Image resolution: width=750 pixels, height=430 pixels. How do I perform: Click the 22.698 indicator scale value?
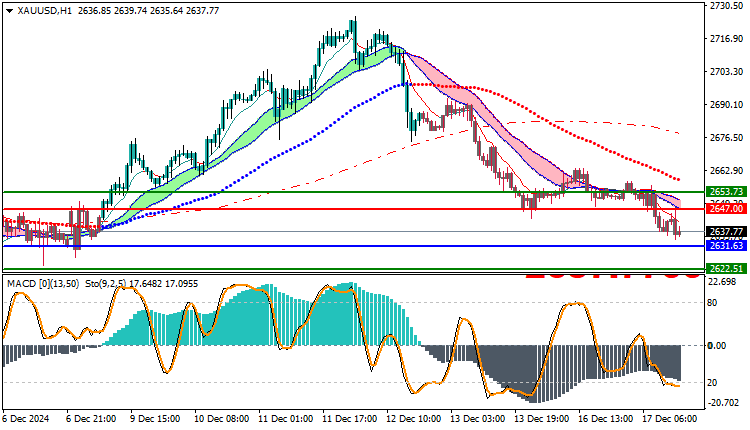coord(722,282)
